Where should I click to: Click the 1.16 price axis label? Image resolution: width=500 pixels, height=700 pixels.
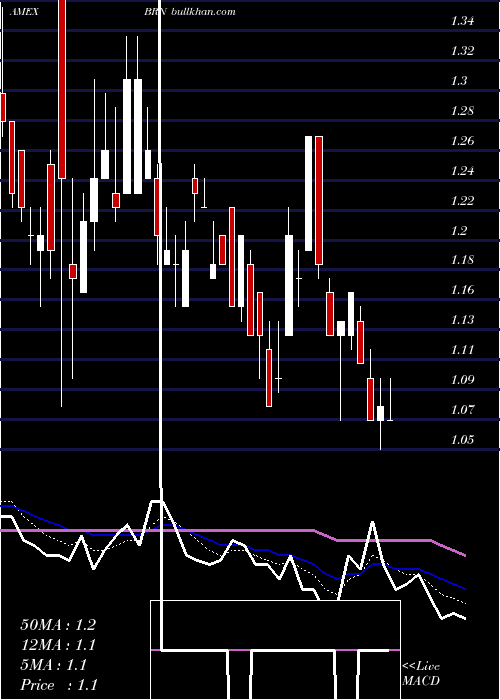click(x=462, y=290)
